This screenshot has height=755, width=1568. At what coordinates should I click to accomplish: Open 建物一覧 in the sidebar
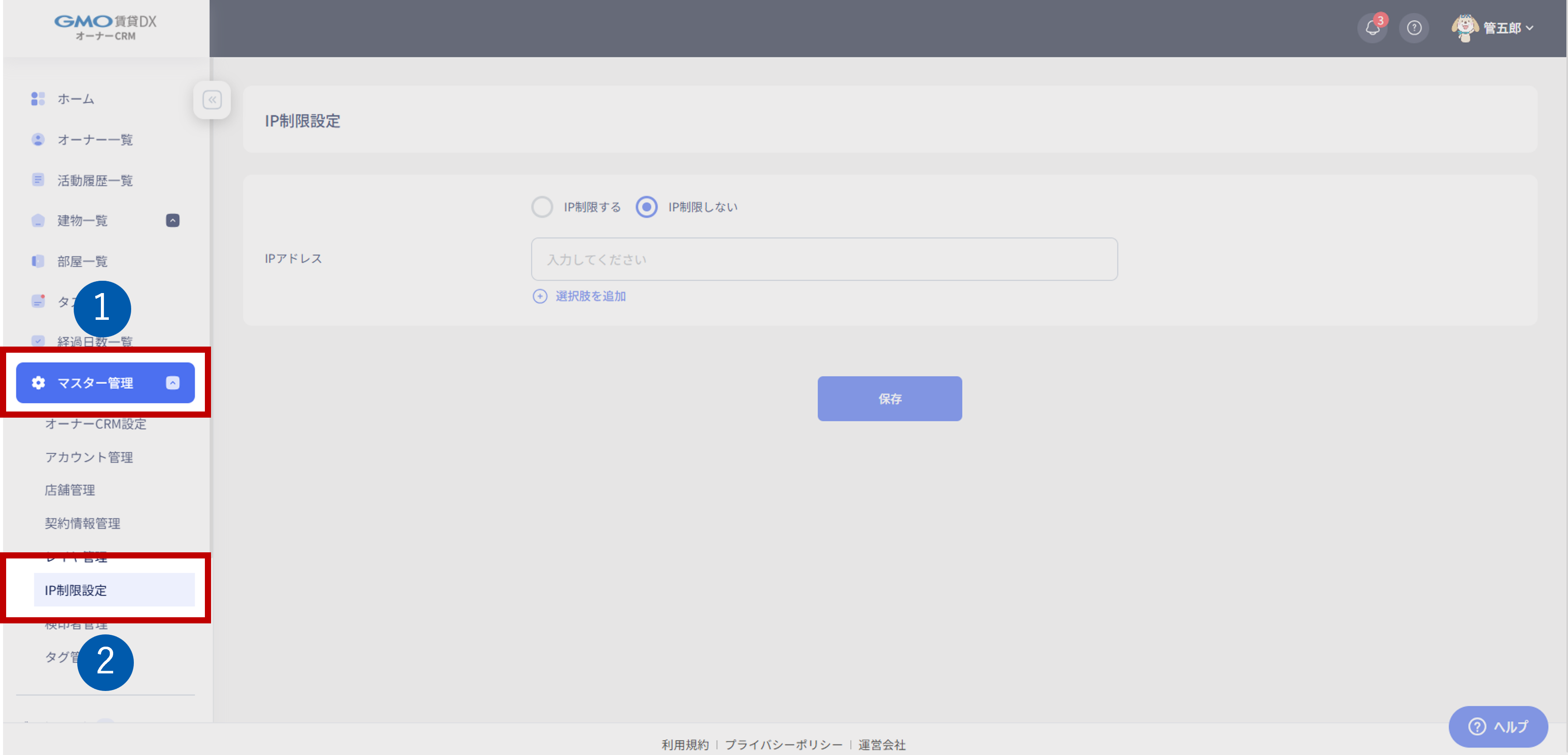coord(82,220)
